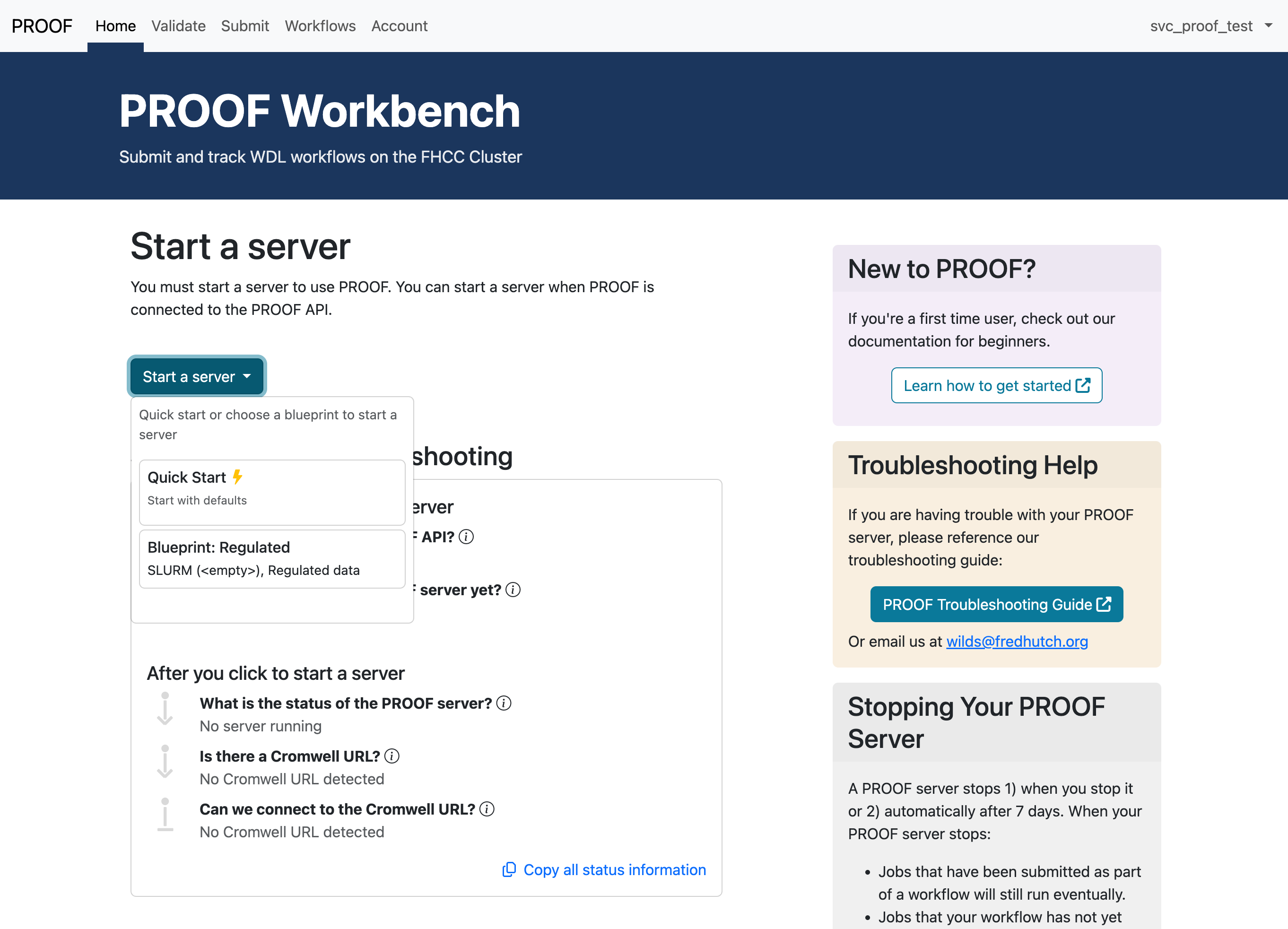Screen dimensions: 1288x929
Task: Click info icon beside Cromwell URL question
Action: 392,756
